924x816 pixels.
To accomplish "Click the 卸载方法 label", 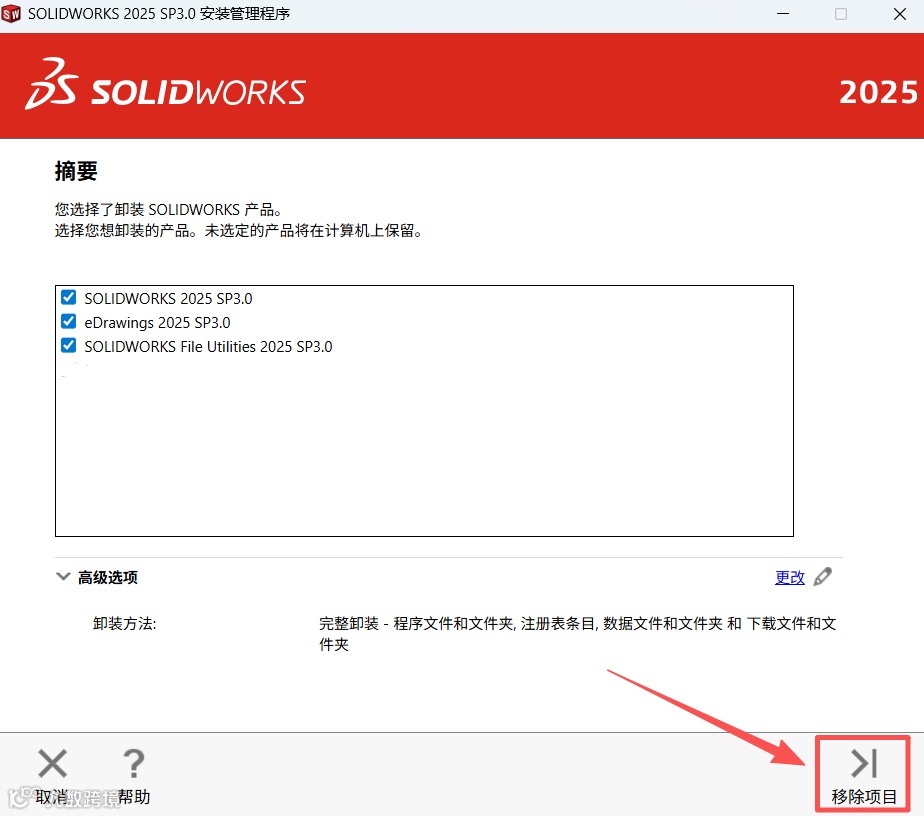I will [124, 623].
